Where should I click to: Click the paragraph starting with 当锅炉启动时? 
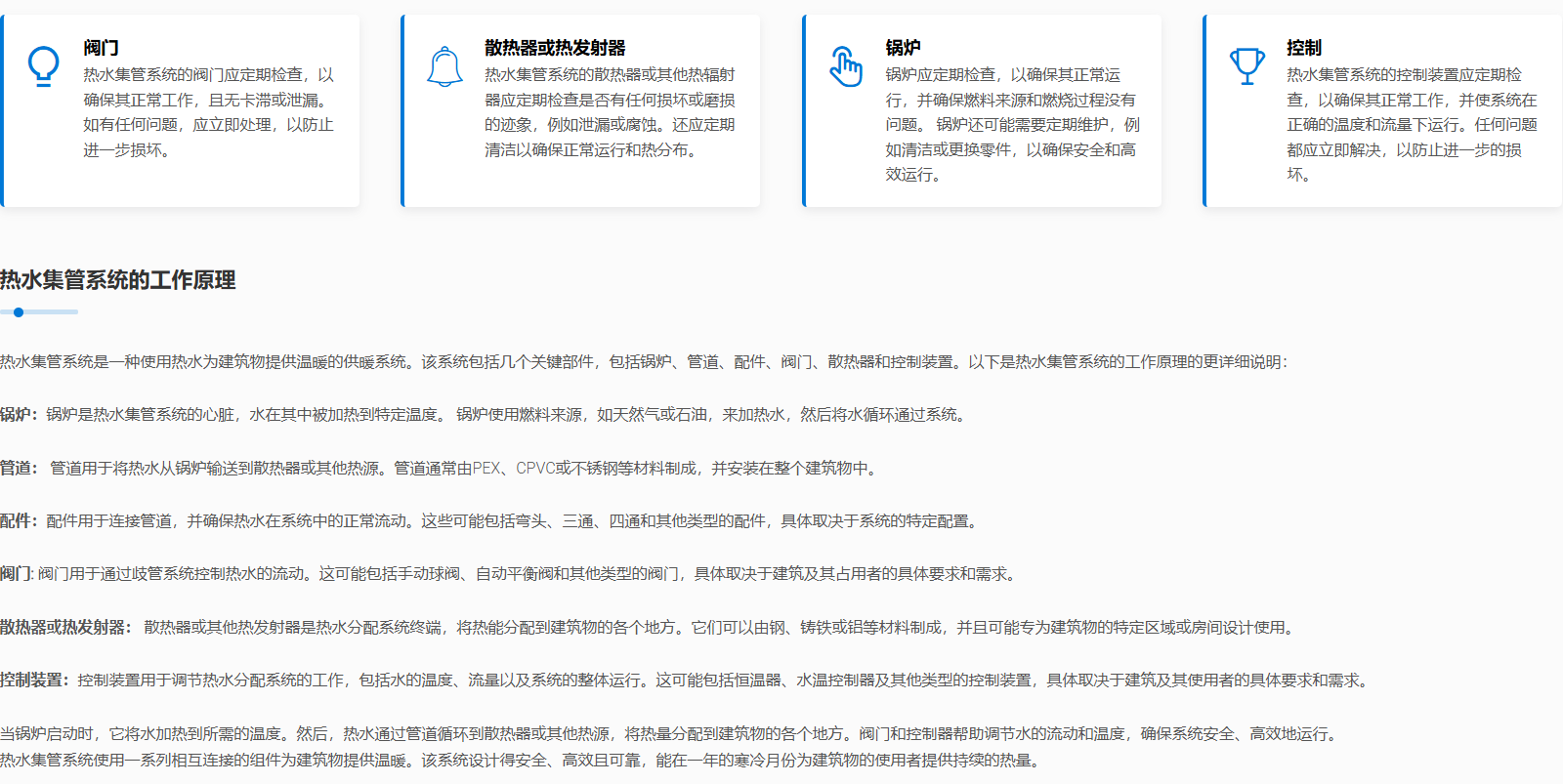click(667, 734)
